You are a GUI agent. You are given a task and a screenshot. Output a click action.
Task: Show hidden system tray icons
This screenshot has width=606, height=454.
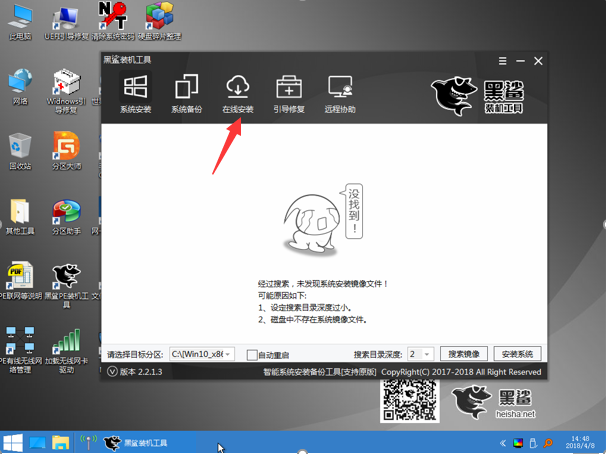(x=503, y=443)
